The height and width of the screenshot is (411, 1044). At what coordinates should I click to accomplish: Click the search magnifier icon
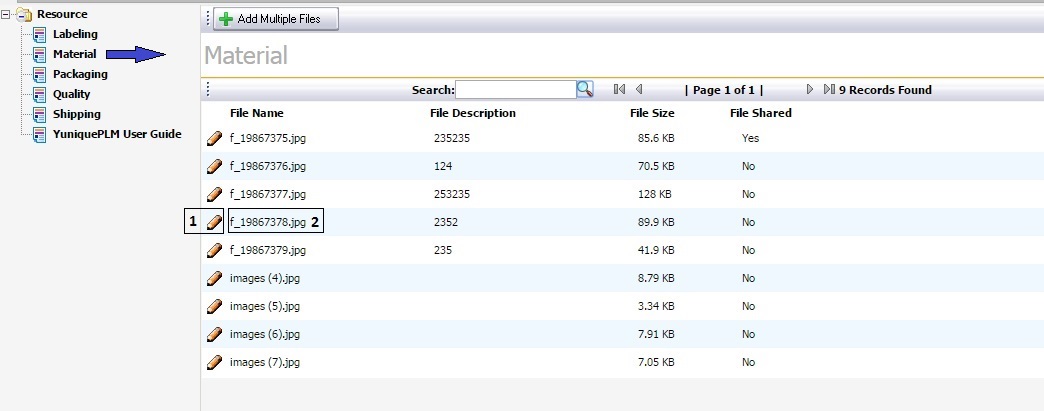pos(585,90)
